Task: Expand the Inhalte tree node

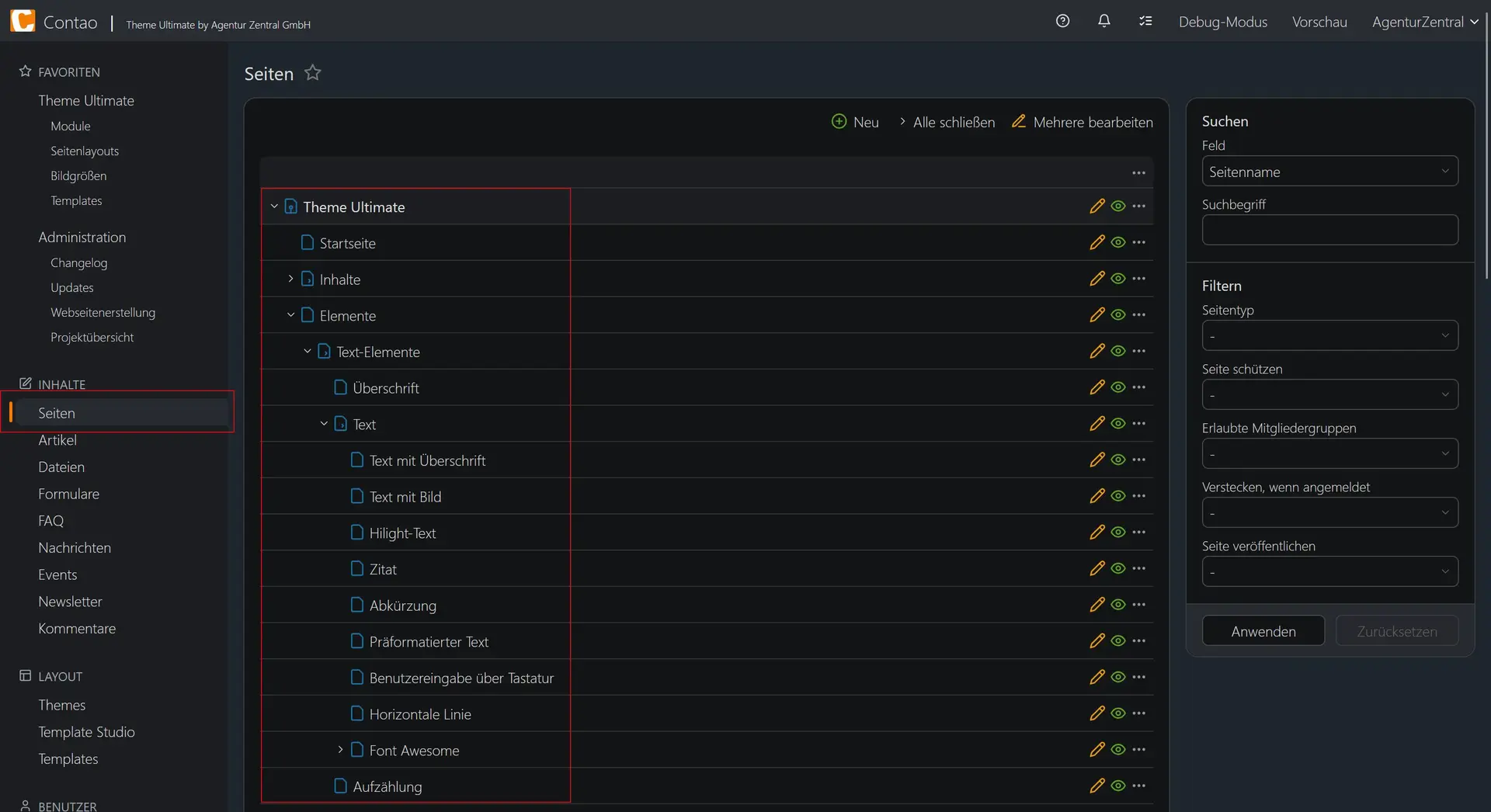Action: 290,278
